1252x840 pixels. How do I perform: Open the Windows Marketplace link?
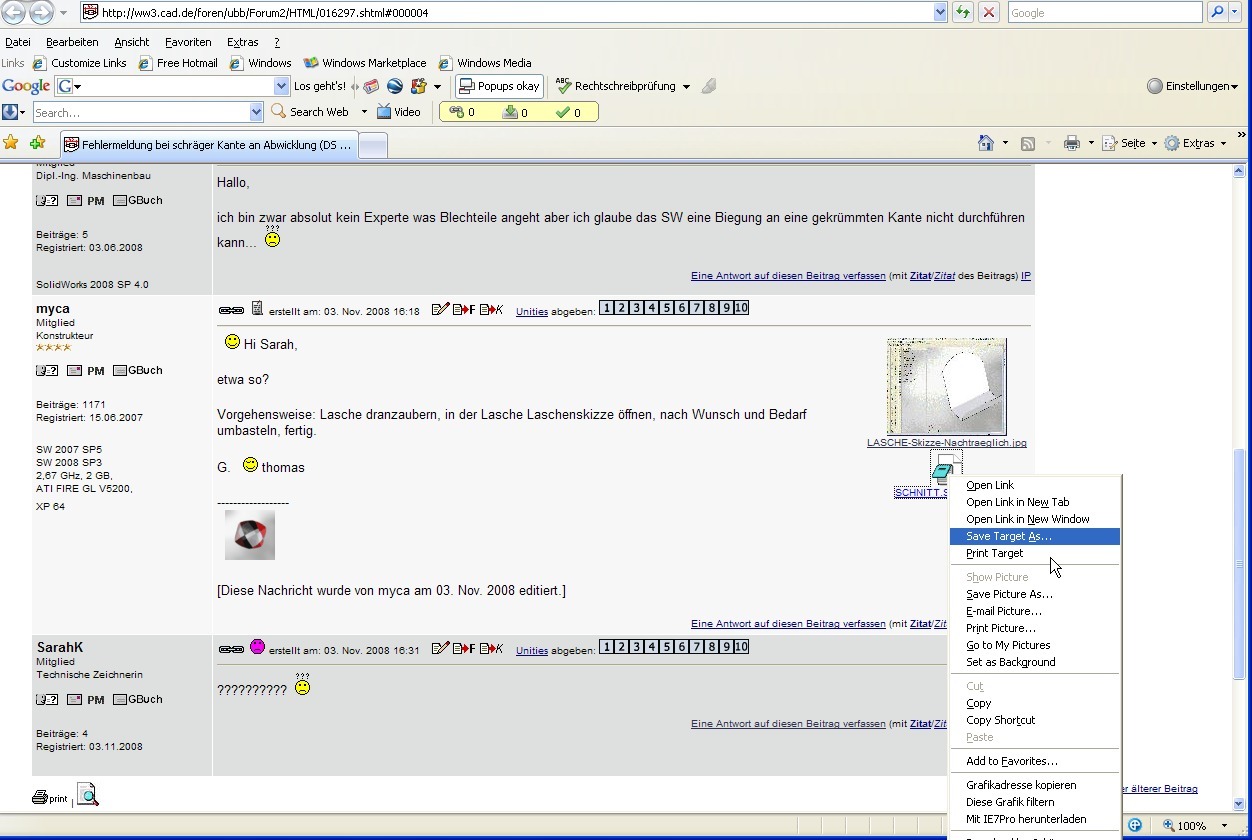point(365,63)
